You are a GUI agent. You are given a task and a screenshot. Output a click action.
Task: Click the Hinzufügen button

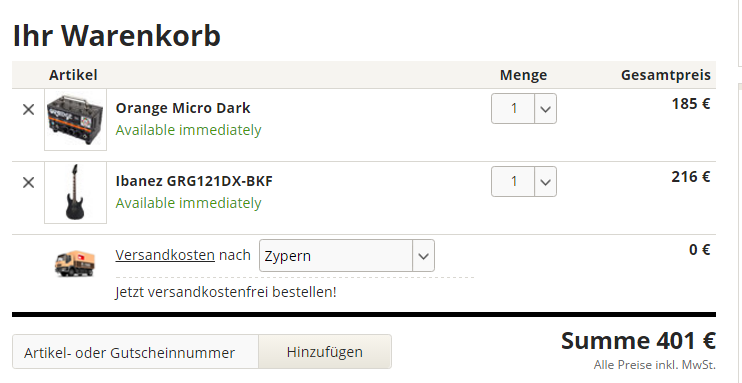coord(325,352)
